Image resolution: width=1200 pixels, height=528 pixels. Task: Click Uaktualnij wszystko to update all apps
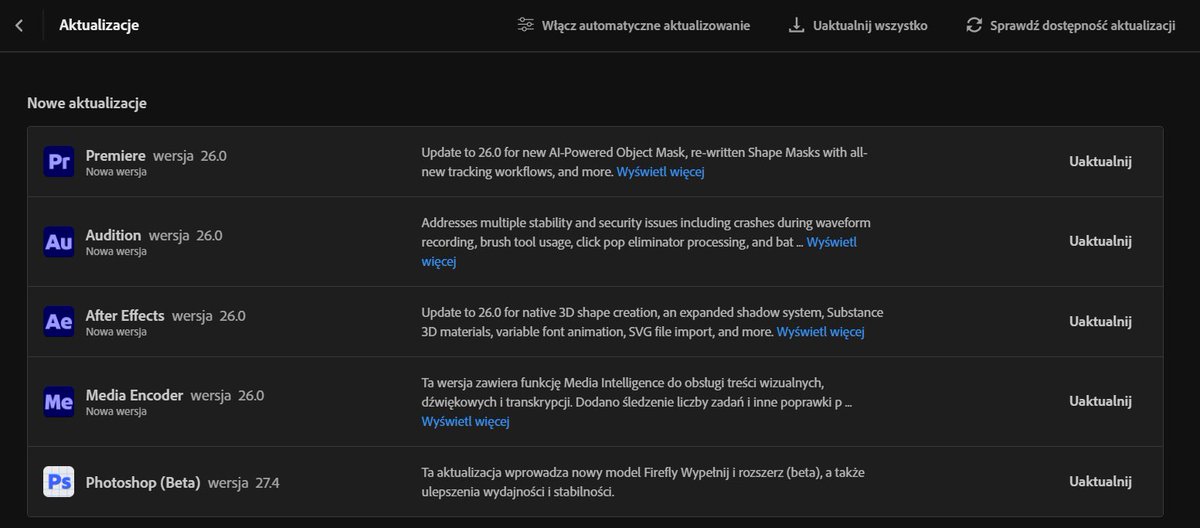pos(858,25)
